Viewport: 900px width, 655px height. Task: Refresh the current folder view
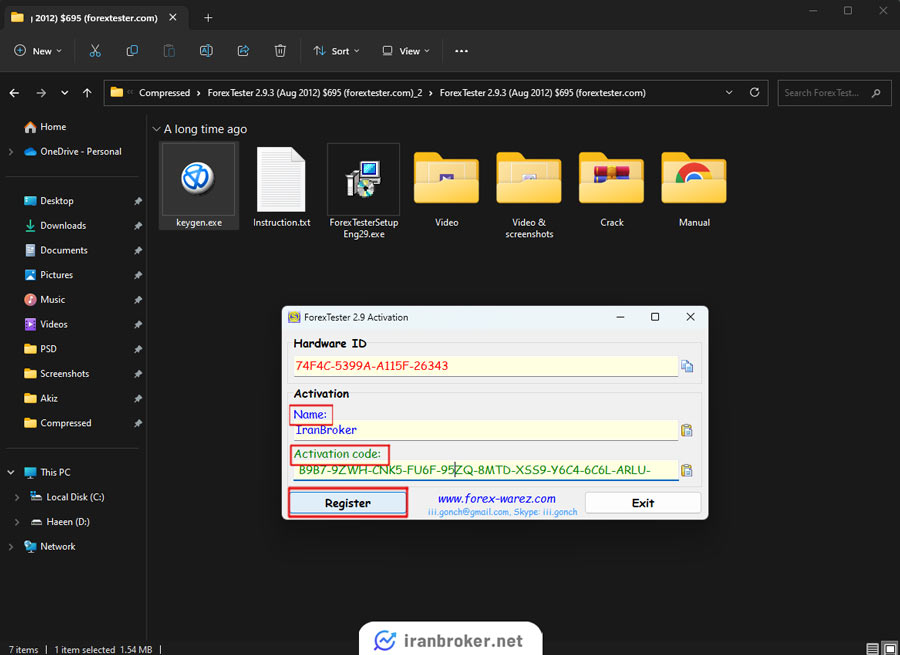point(755,92)
